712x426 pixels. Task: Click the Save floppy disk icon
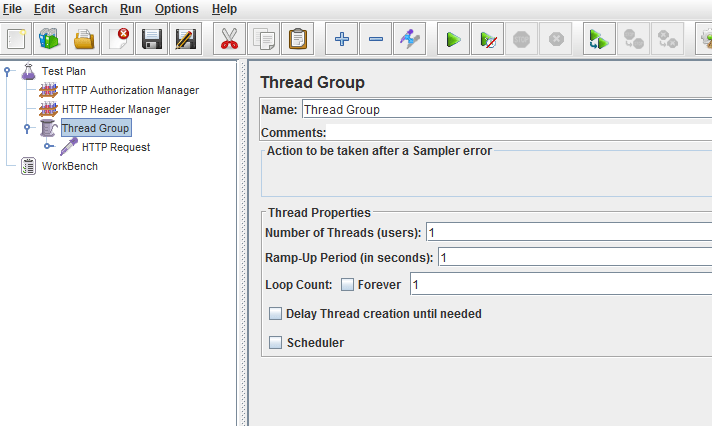152,40
